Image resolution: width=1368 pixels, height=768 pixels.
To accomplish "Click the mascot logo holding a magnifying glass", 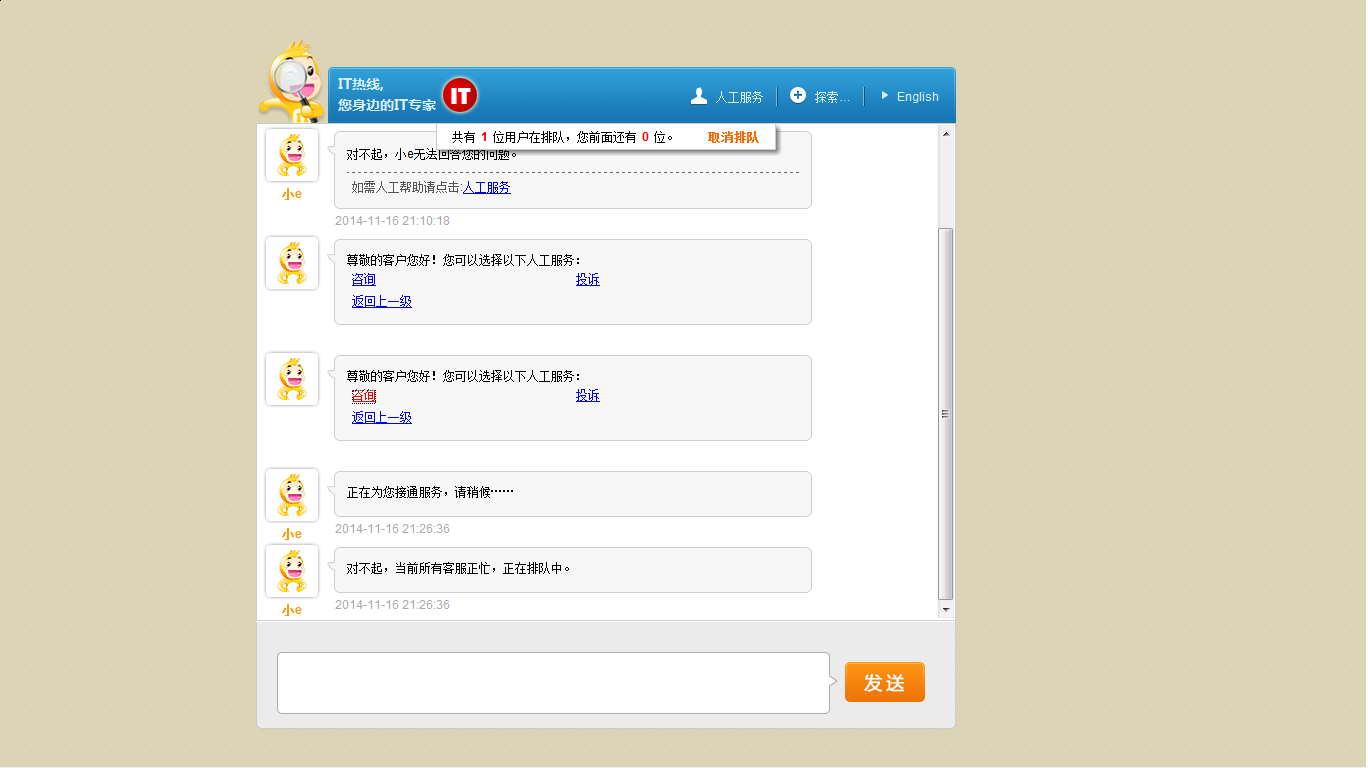I will [x=290, y=82].
